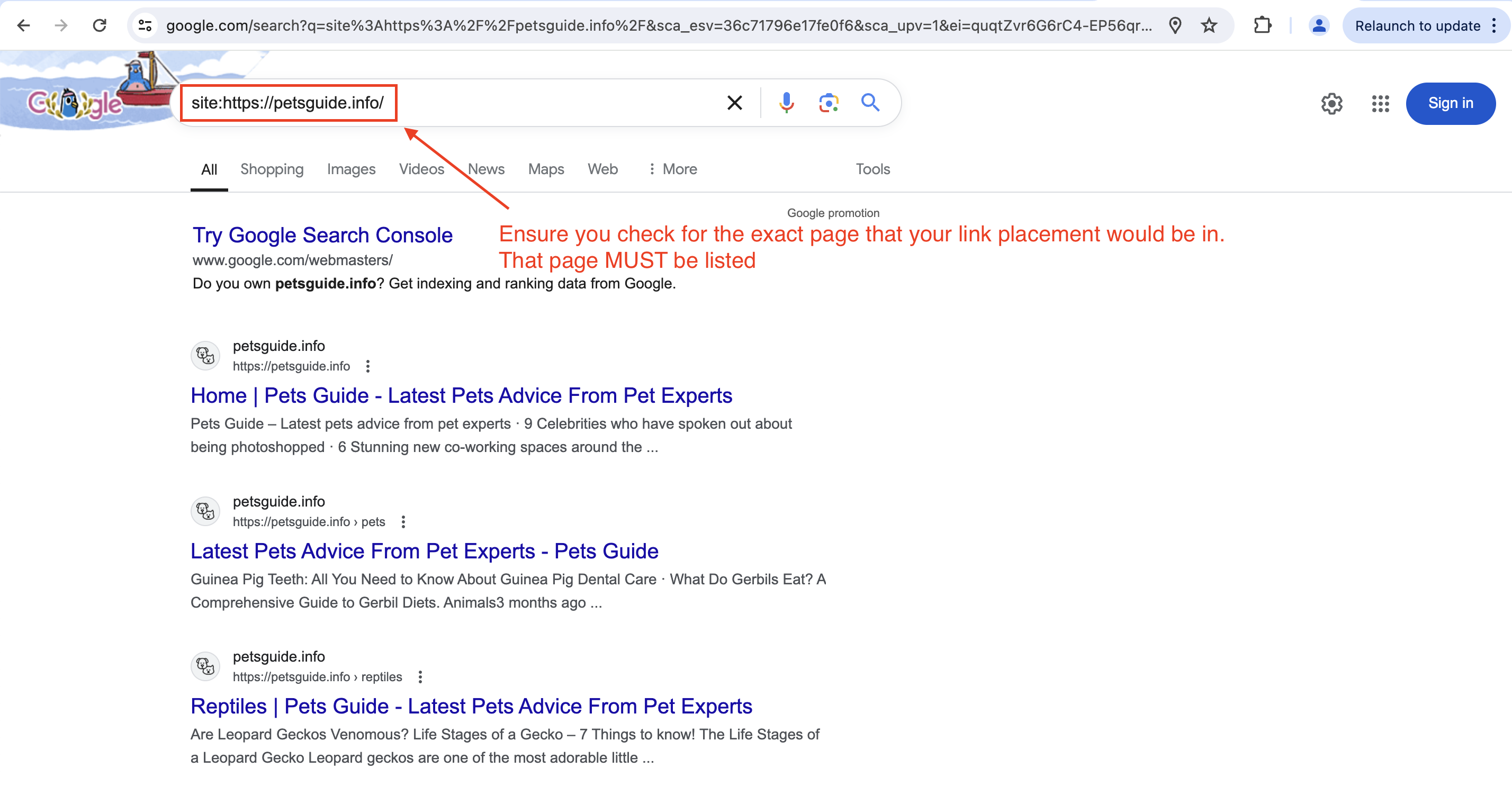Open Latest Pets Advice From Pet Experts result
This screenshot has width=1512, height=795.
[x=425, y=551]
